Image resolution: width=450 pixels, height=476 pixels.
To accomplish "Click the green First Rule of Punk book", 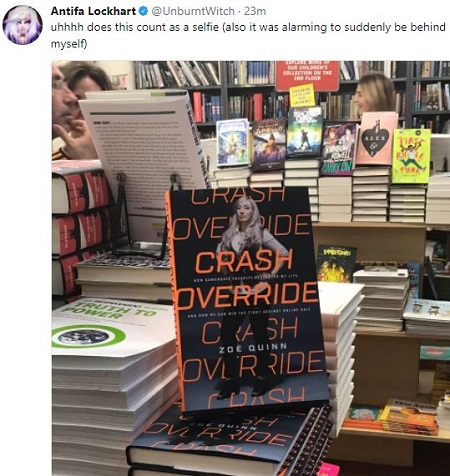I will (x=411, y=156).
